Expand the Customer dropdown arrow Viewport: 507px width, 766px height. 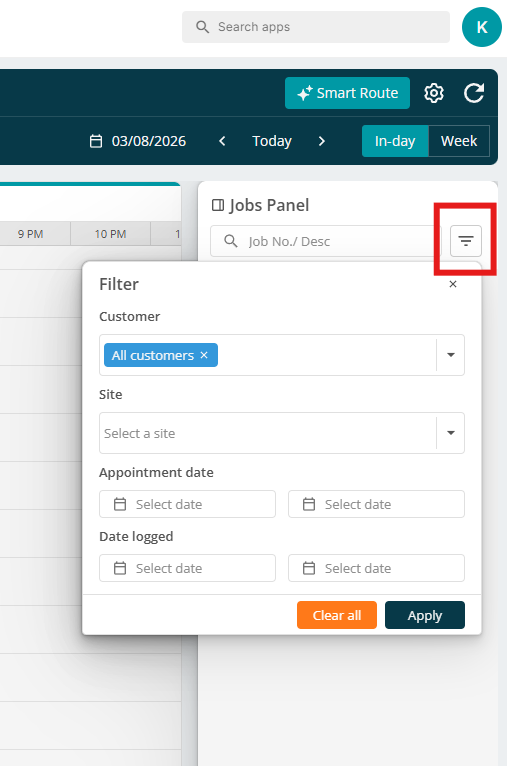point(451,355)
